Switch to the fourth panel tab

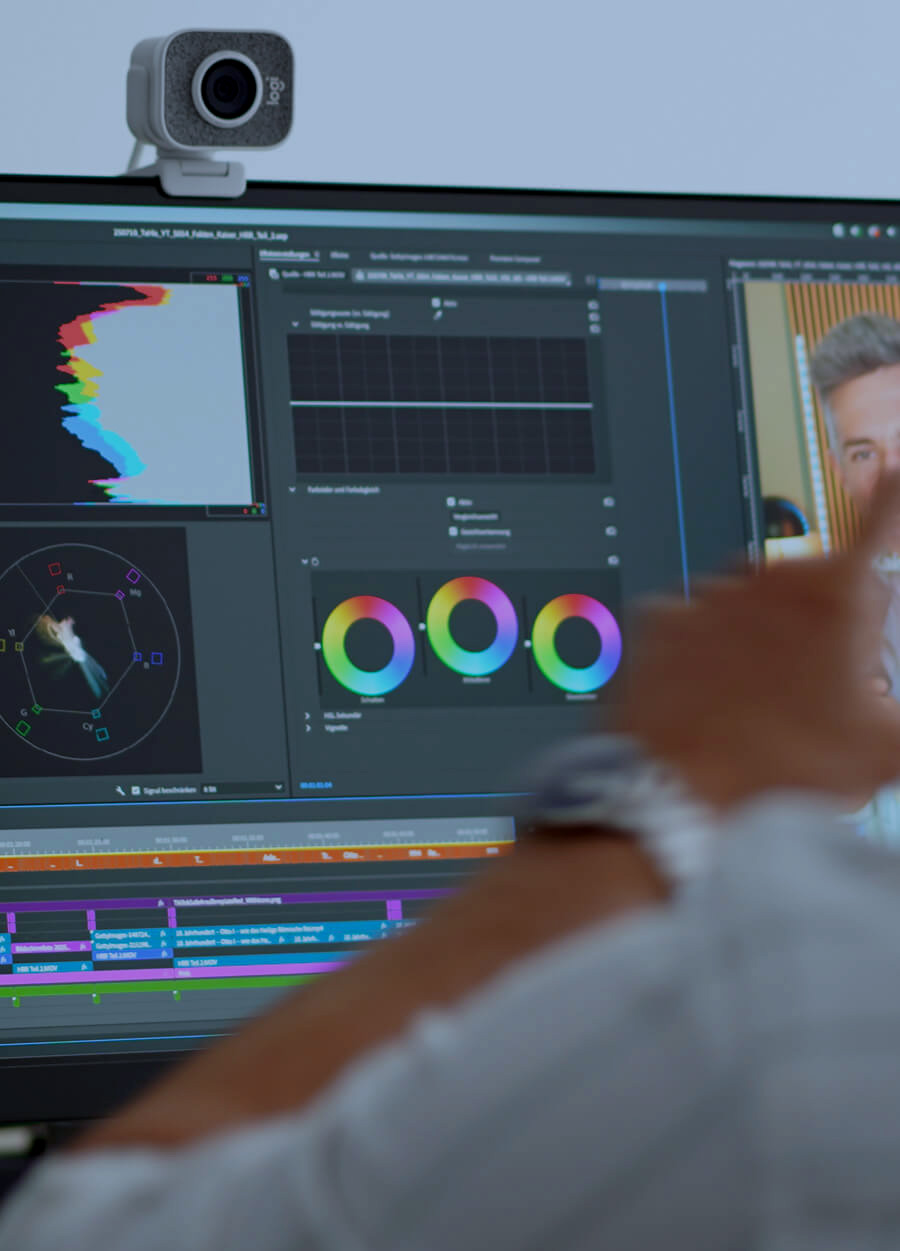coord(515,258)
